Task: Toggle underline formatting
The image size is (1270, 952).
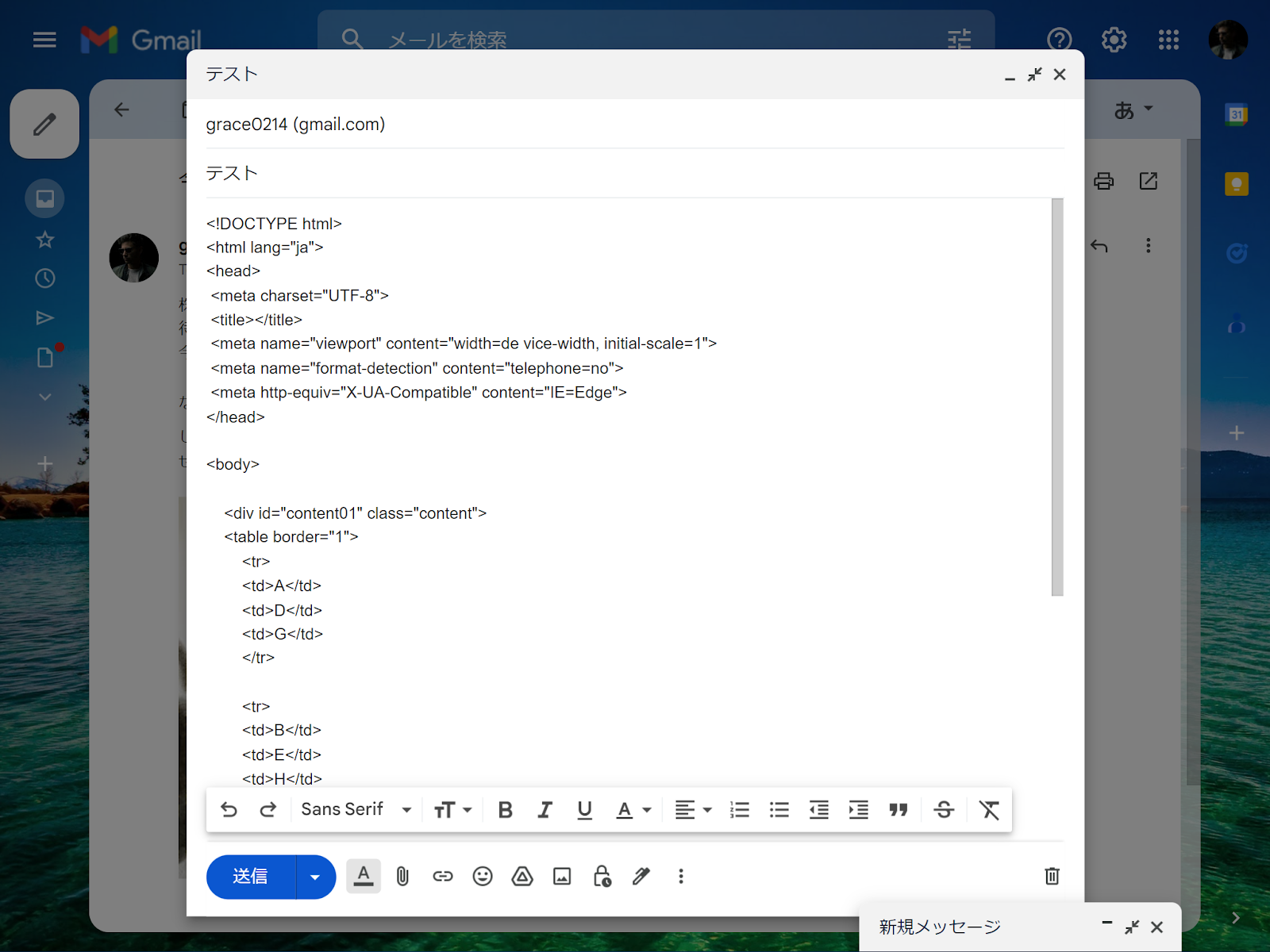Action: 585,810
